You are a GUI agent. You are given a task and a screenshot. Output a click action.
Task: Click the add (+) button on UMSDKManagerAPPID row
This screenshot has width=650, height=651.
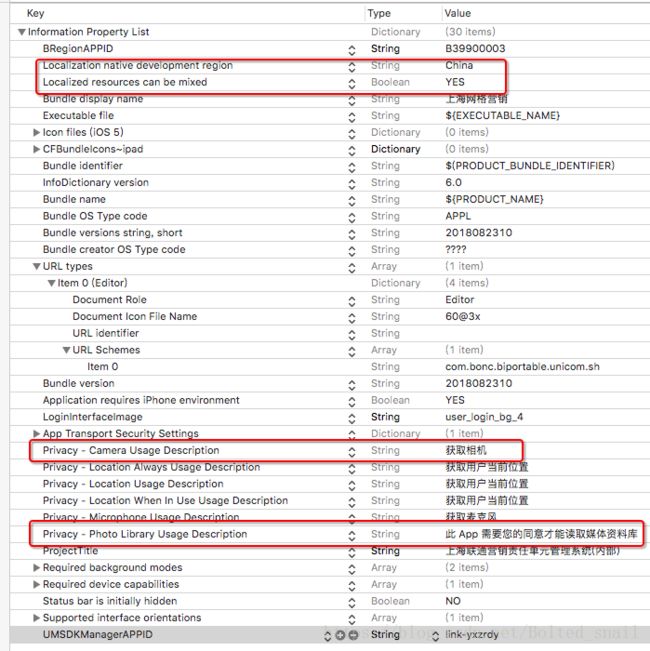pyautogui.click(x=340, y=635)
